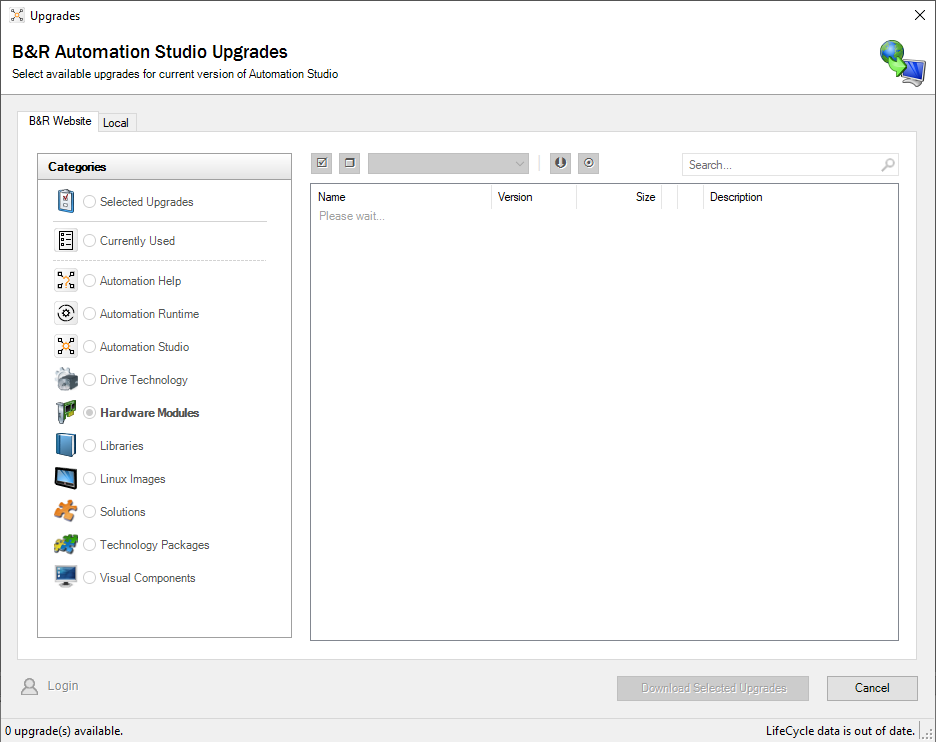Click into the Search input field
This screenshot has height=742, width=936.
pos(790,165)
